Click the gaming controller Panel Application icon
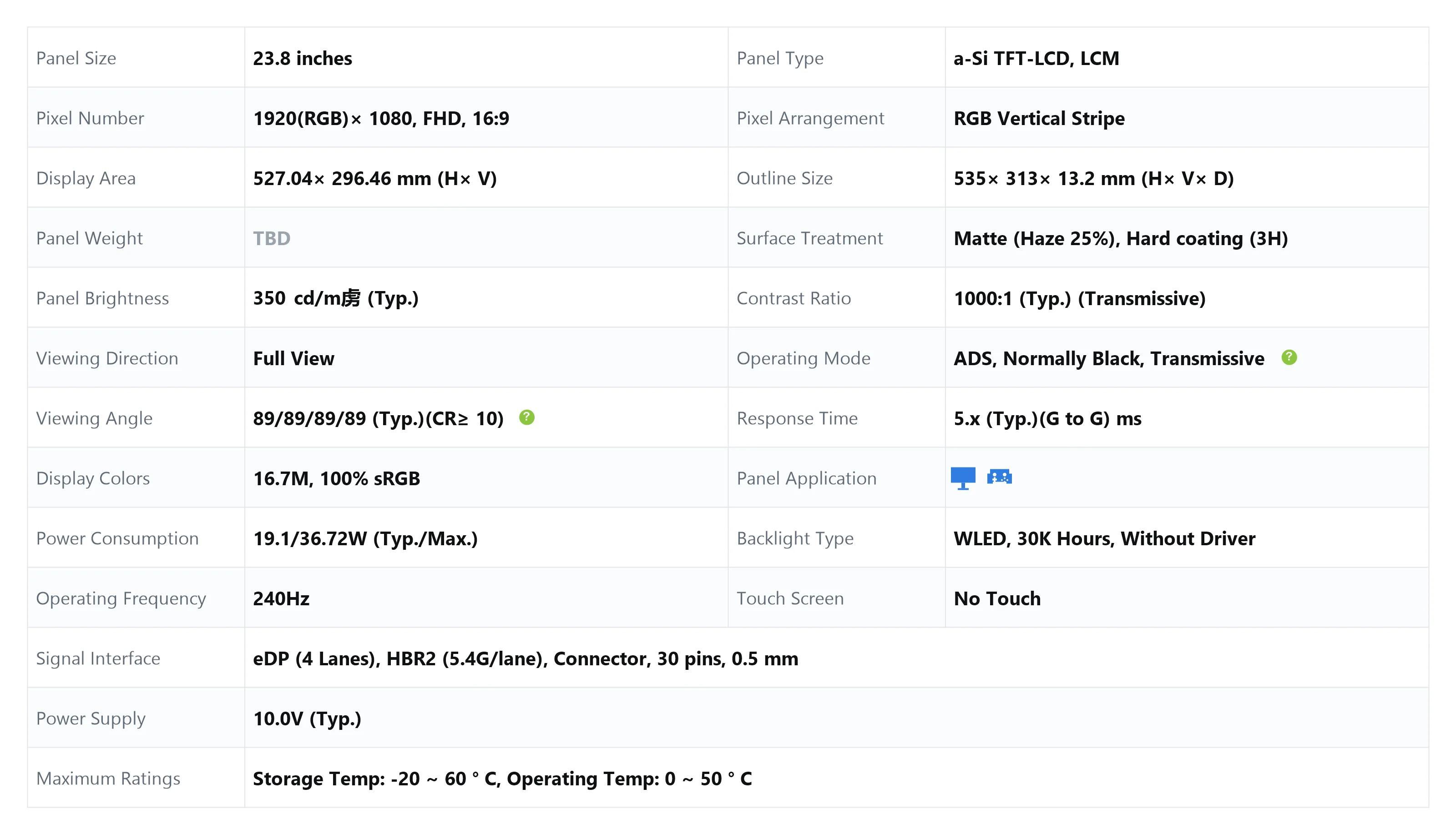The height and width of the screenshot is (834, 1456). tap(999, 477)
